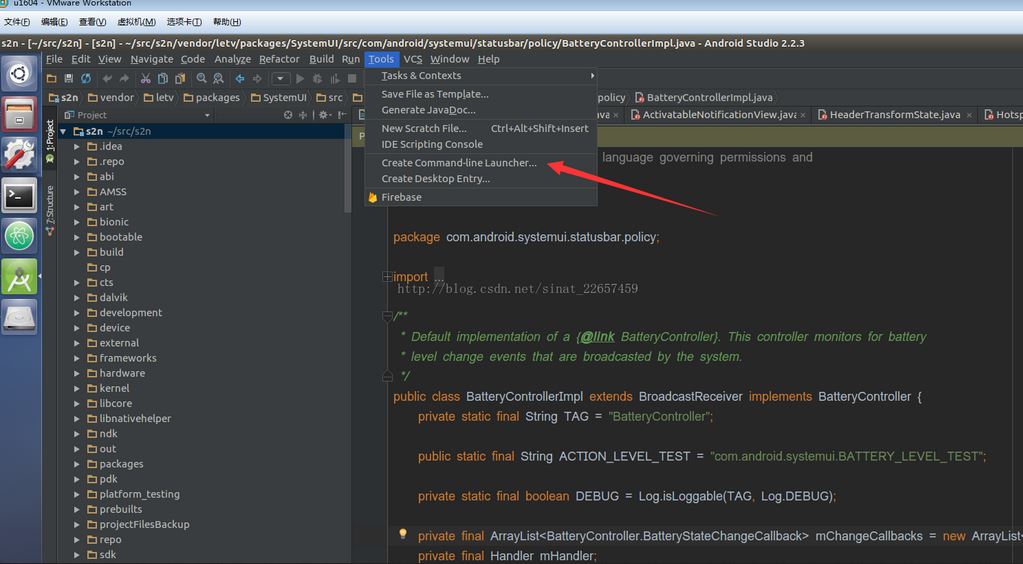Open Terminal from Ubuntu dock

[x=19, y=195]
